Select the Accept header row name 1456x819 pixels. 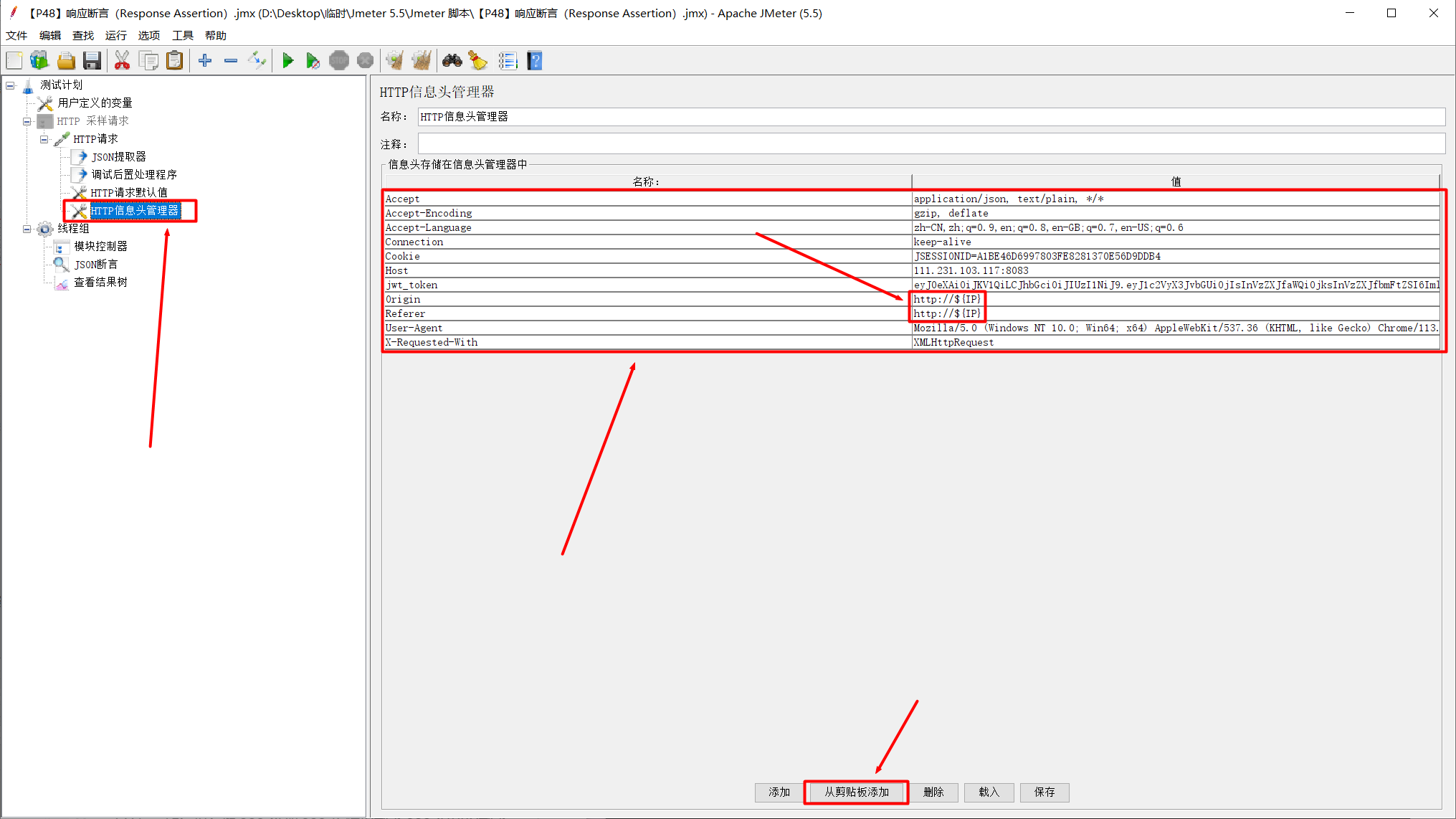647,199
